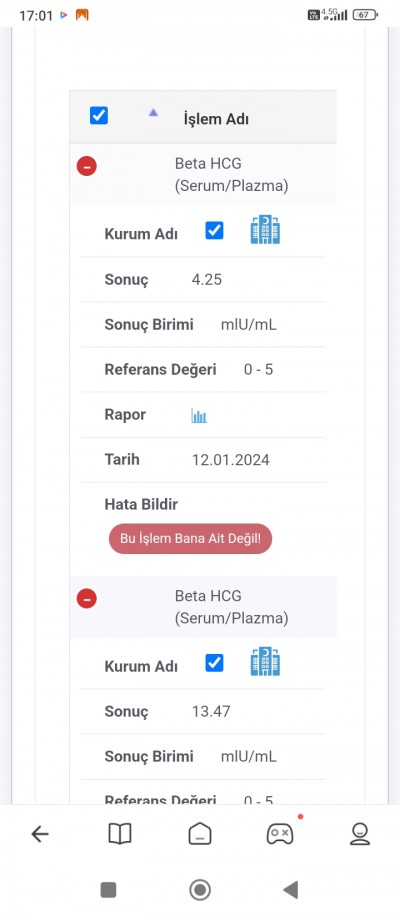Open the profile face icon
Image resolution: width=400 pixels, height=916 pixels.
point(360,834)
